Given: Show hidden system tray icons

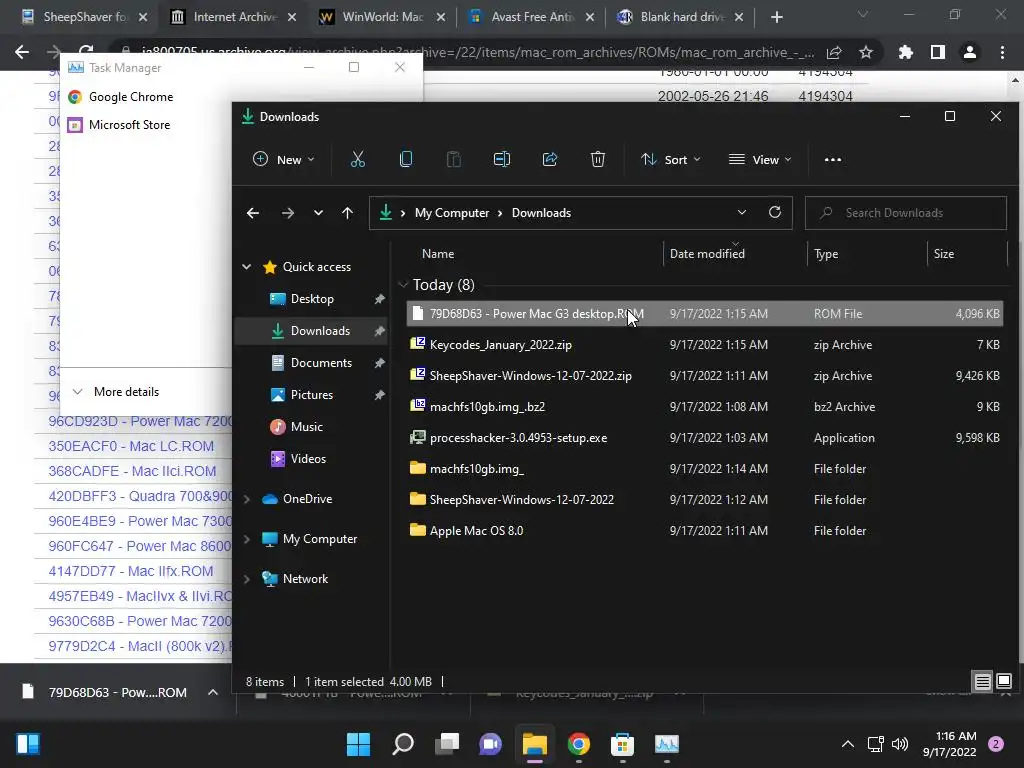Looking at the screenshot, I should click(x=848, y=744).
